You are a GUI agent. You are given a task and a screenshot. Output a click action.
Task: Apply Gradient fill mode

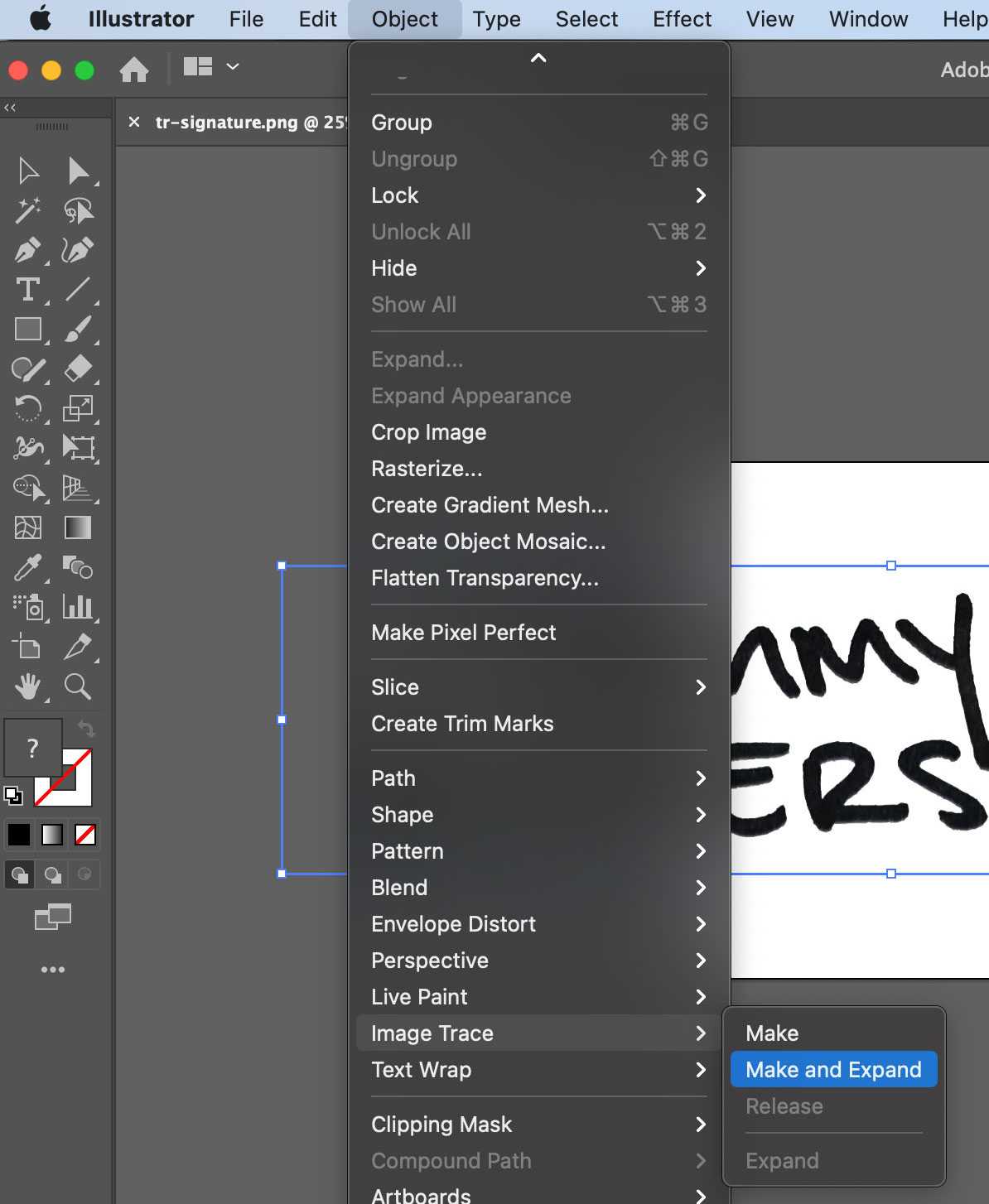(x=52, y=835)
